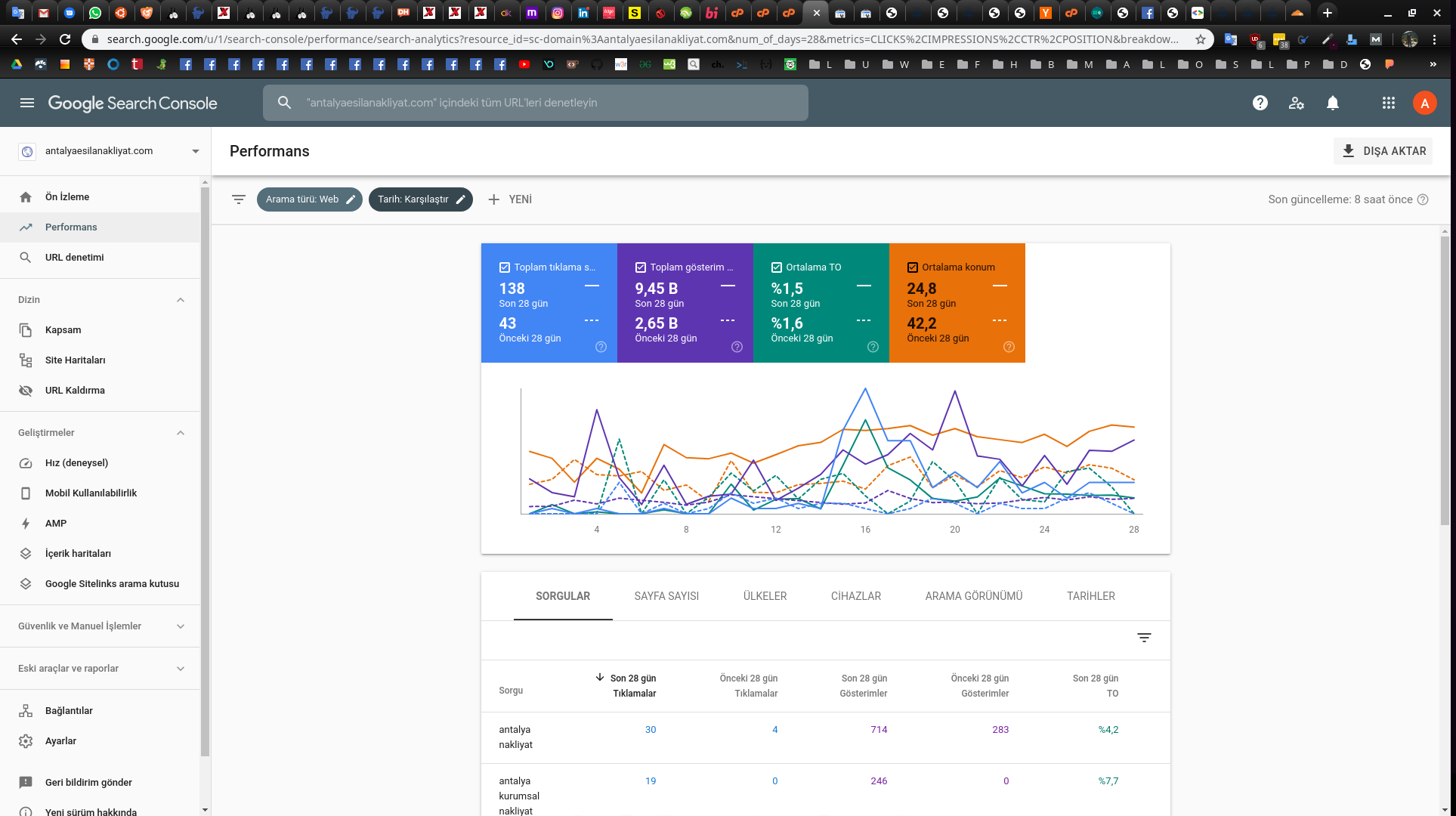
Task: Switch to the SAYFA SAYISI tab
Action: 666,596
